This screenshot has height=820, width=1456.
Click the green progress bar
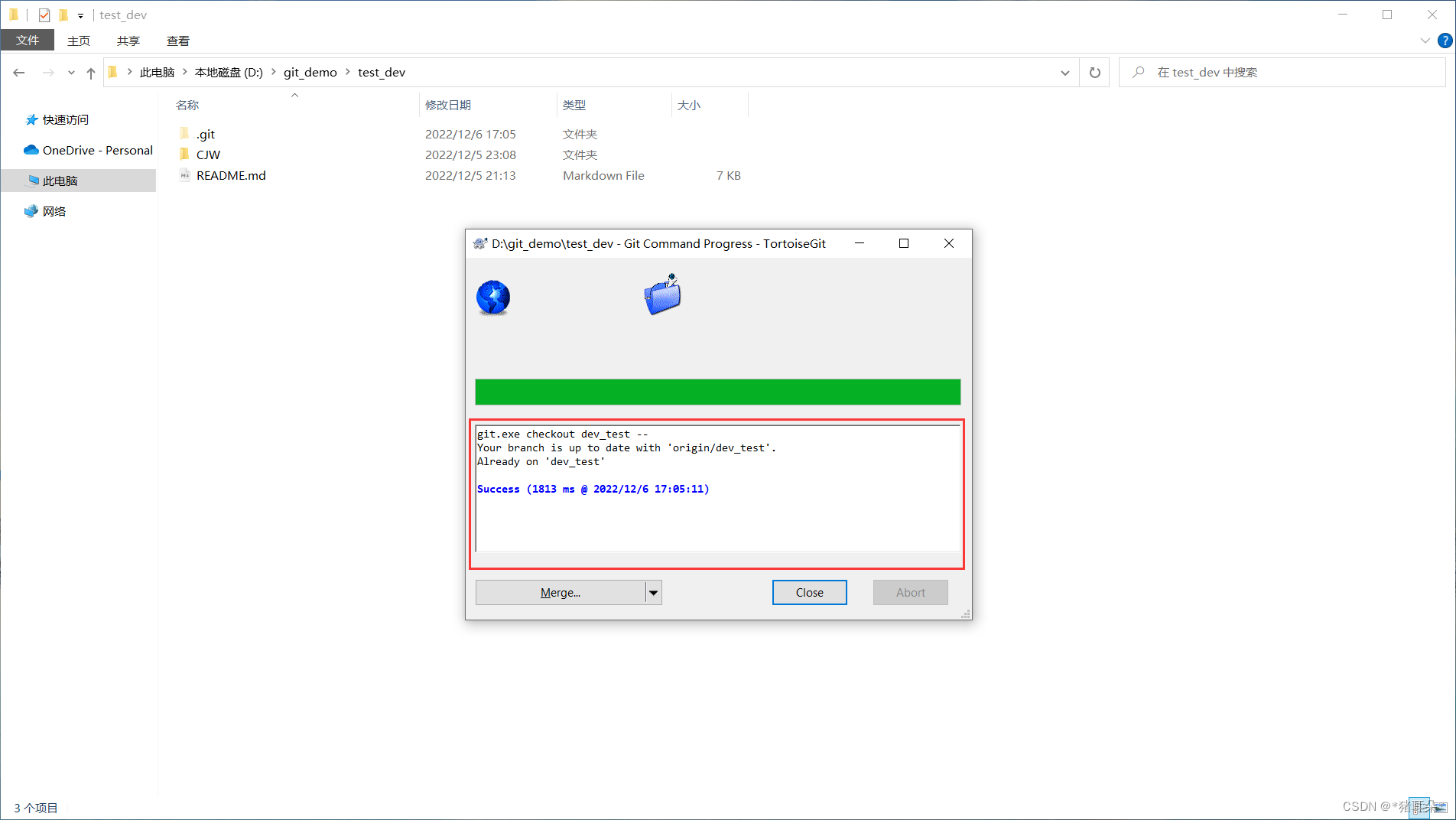[717, 392]
